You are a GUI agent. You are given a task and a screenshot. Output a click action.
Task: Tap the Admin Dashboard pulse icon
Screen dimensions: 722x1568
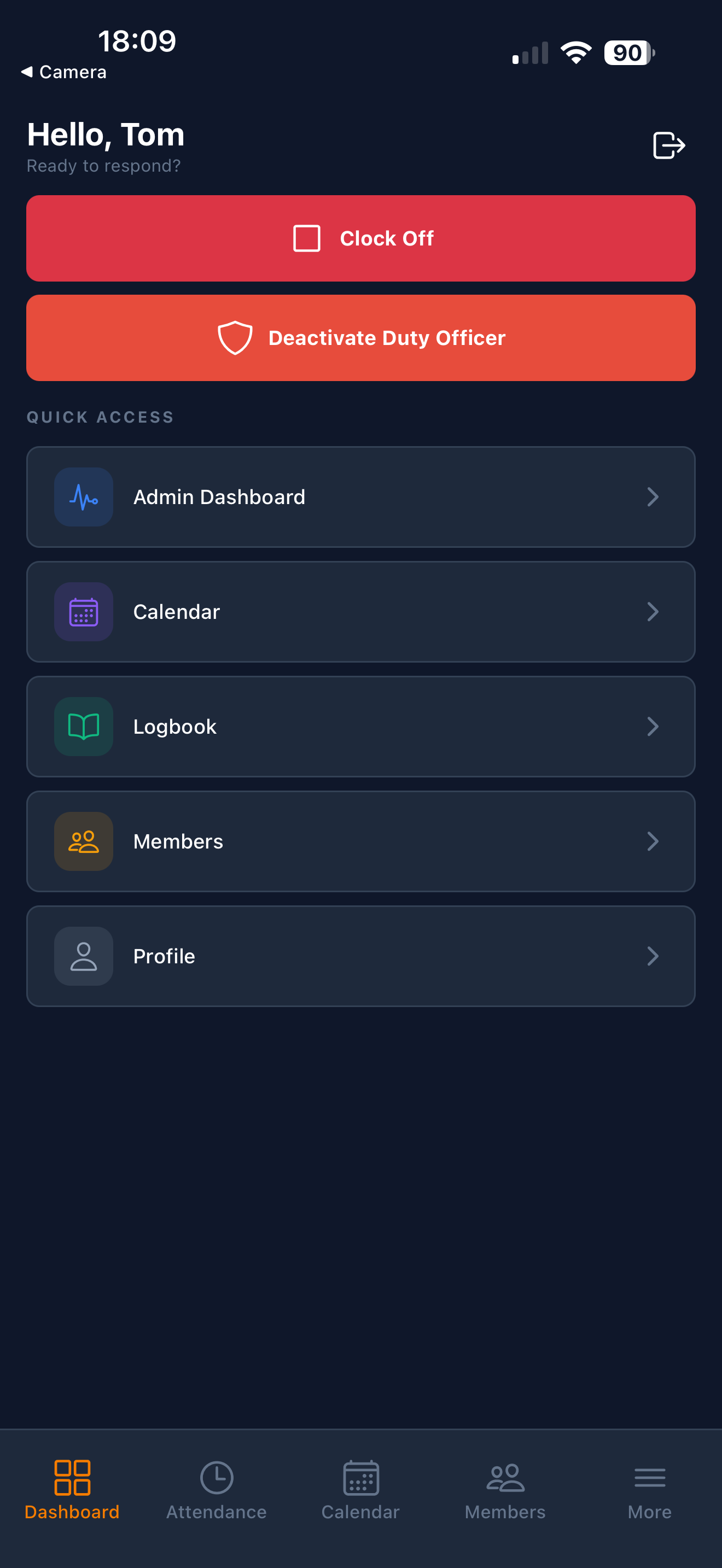(x=84, y=496)
